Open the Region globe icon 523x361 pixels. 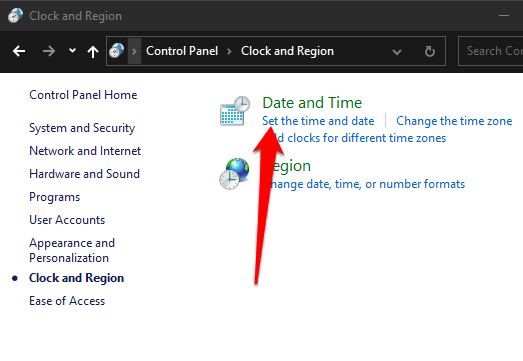pyautogui.click(x=234, y=173)
